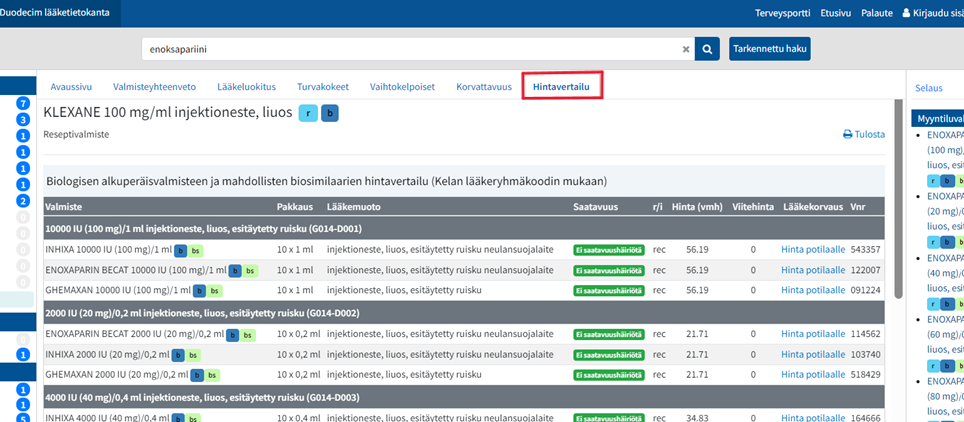Click the G014-D001 group header row
The height and width of the screenshot is (422, 964).
pyautogui.click(x=464, y=229)
